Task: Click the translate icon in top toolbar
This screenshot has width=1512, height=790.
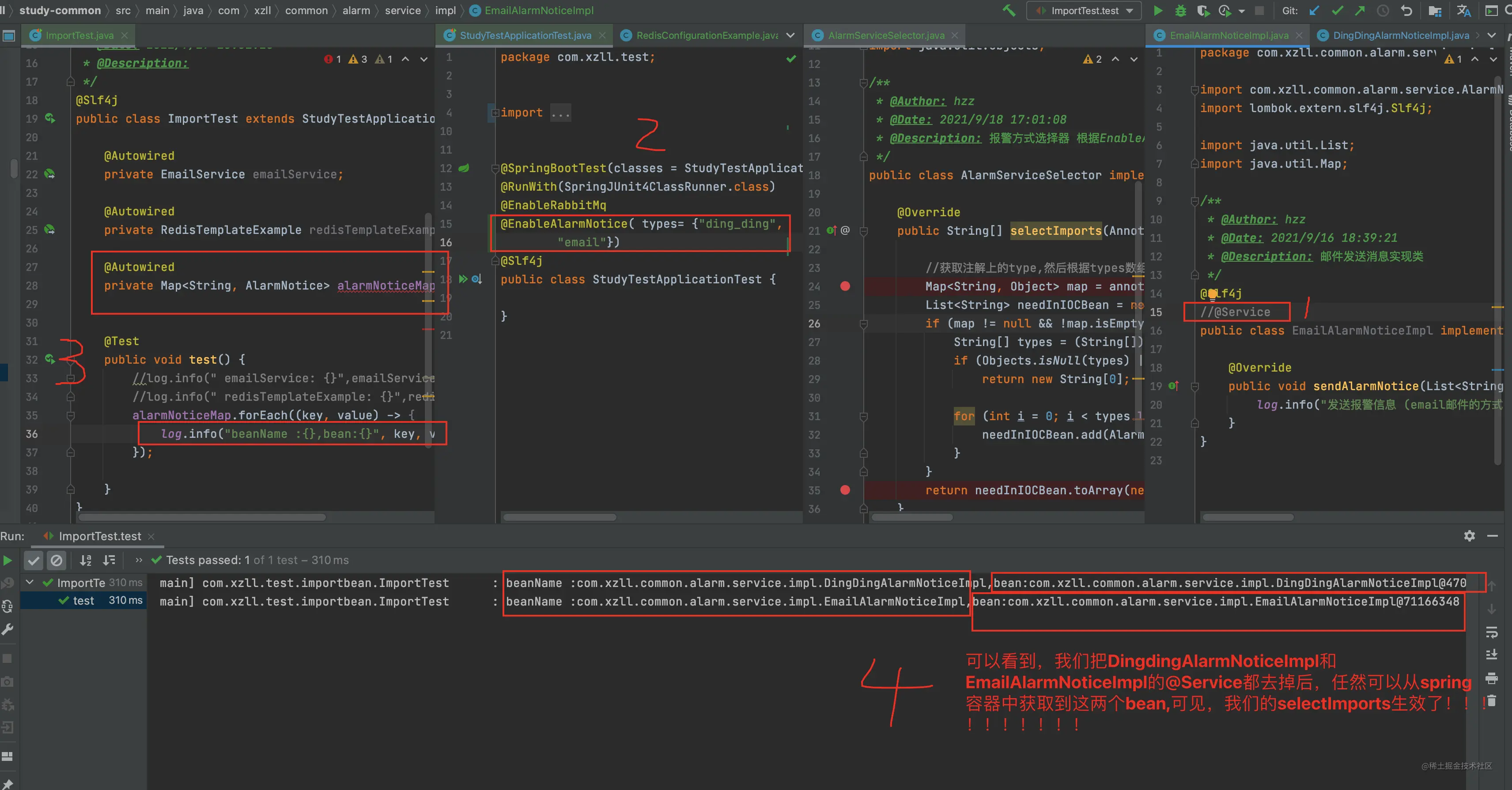Action: point(1463,11)
